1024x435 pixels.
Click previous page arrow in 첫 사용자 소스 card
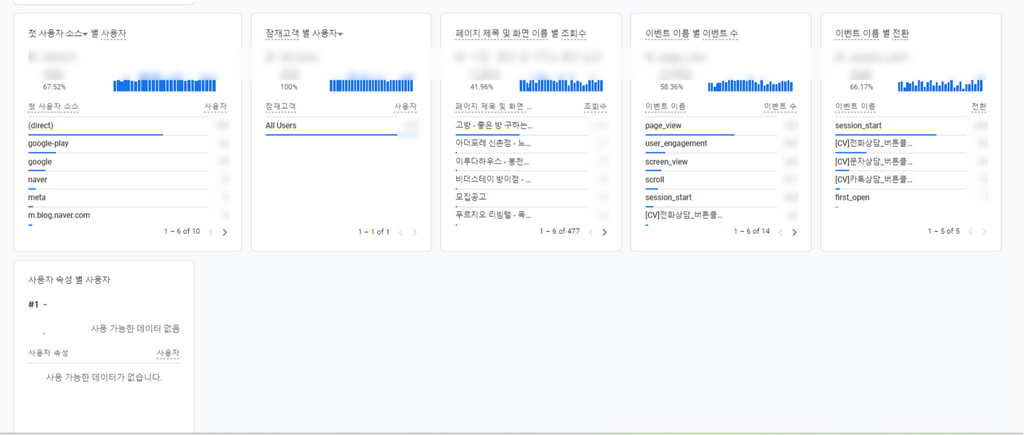(210, 232)
